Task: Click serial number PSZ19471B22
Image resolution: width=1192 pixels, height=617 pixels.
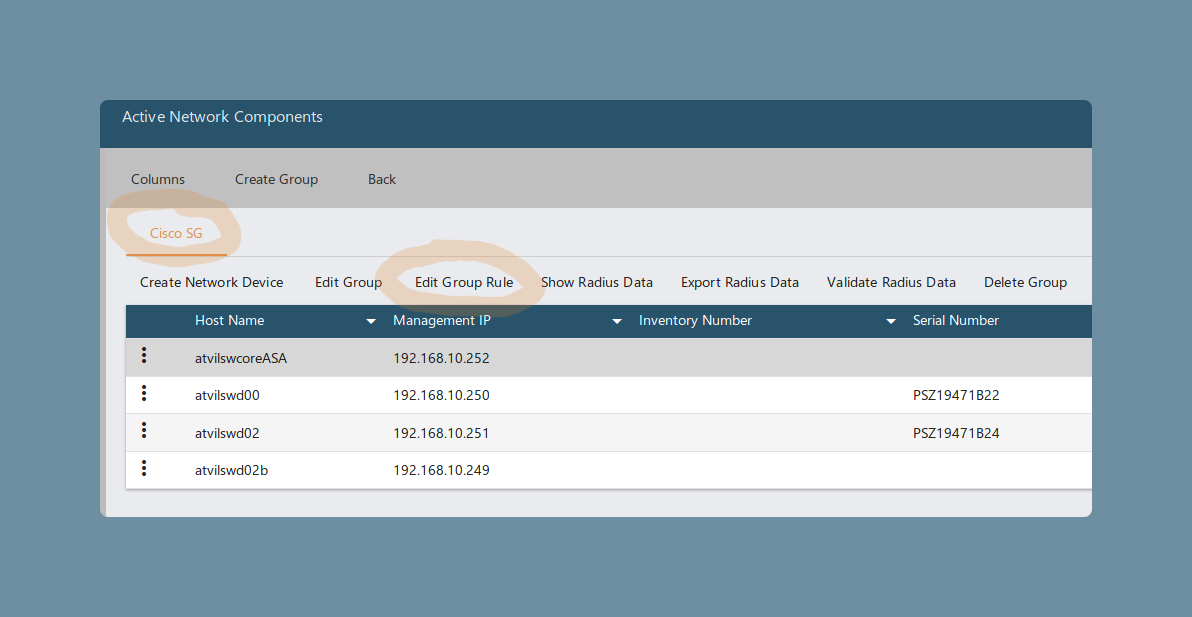Action: (x=956, y=396)
